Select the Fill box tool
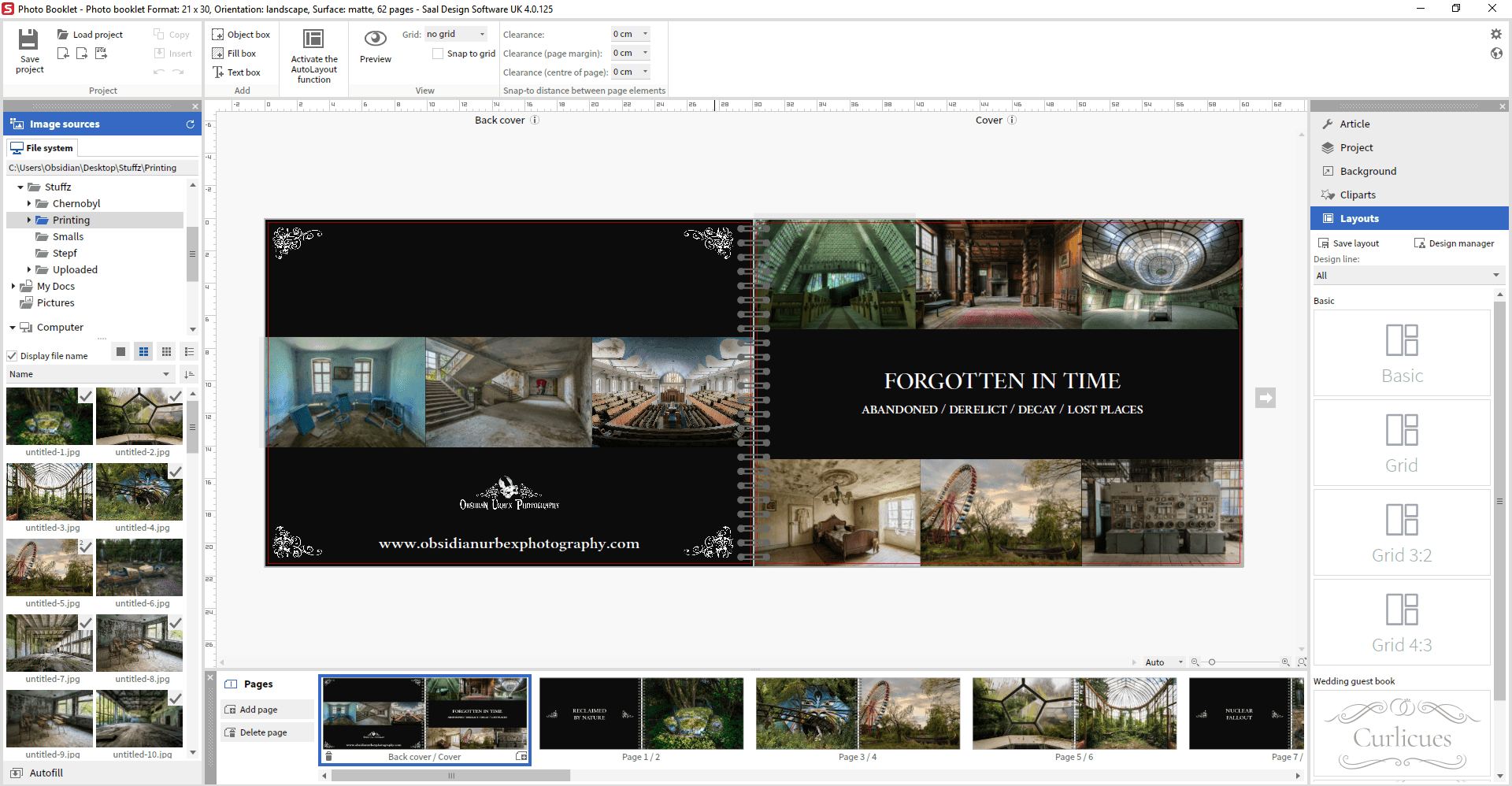Screen dimensions: 1512x786 click(x=235, y=53)
